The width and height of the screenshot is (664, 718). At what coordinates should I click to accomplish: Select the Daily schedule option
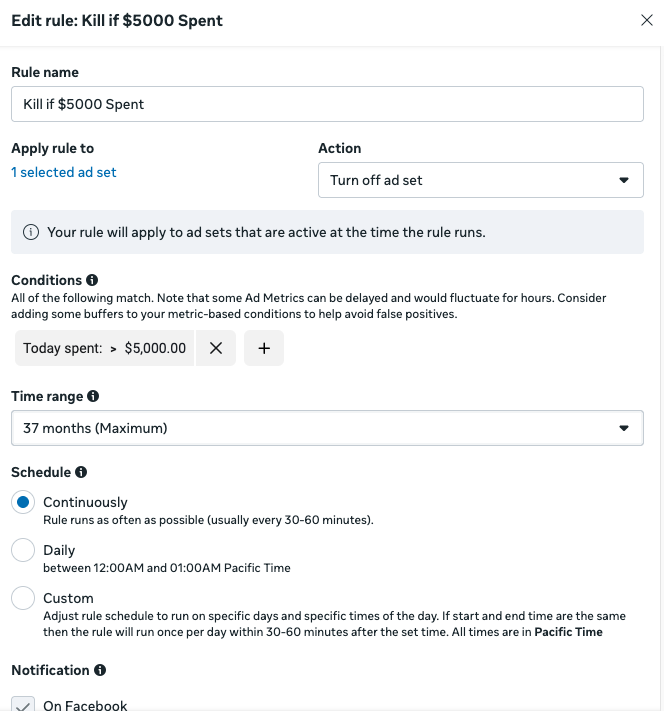pyautogui.click(x=23, y=549)
